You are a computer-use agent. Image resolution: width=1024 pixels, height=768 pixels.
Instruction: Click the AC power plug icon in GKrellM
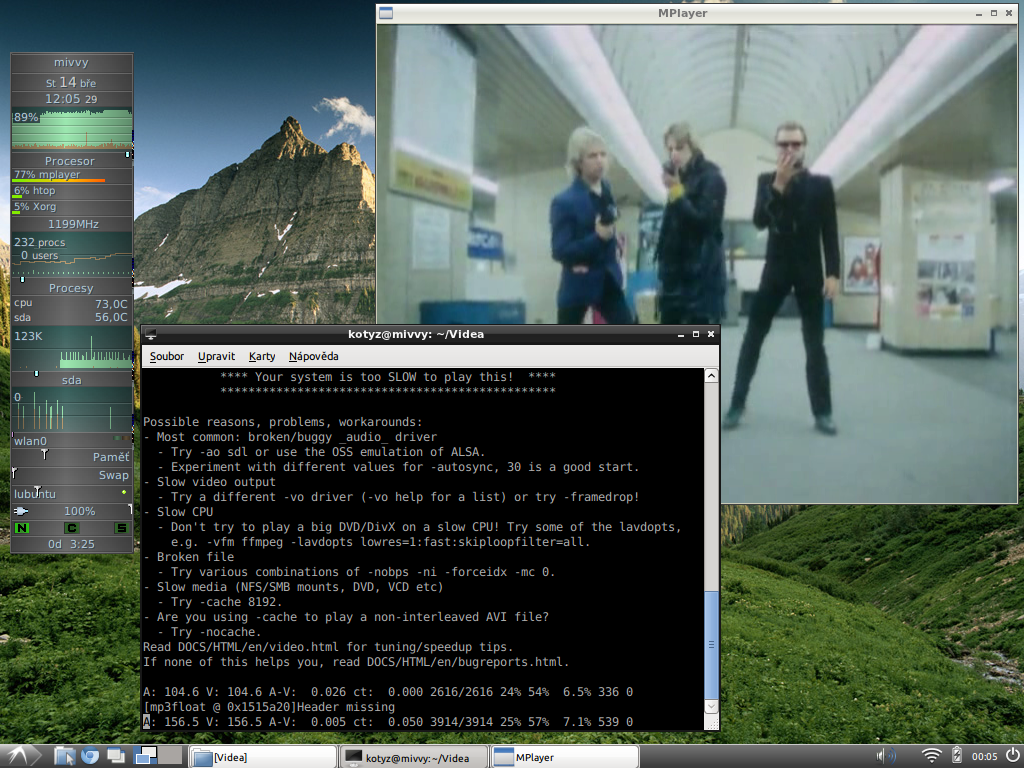coord(22,511)
